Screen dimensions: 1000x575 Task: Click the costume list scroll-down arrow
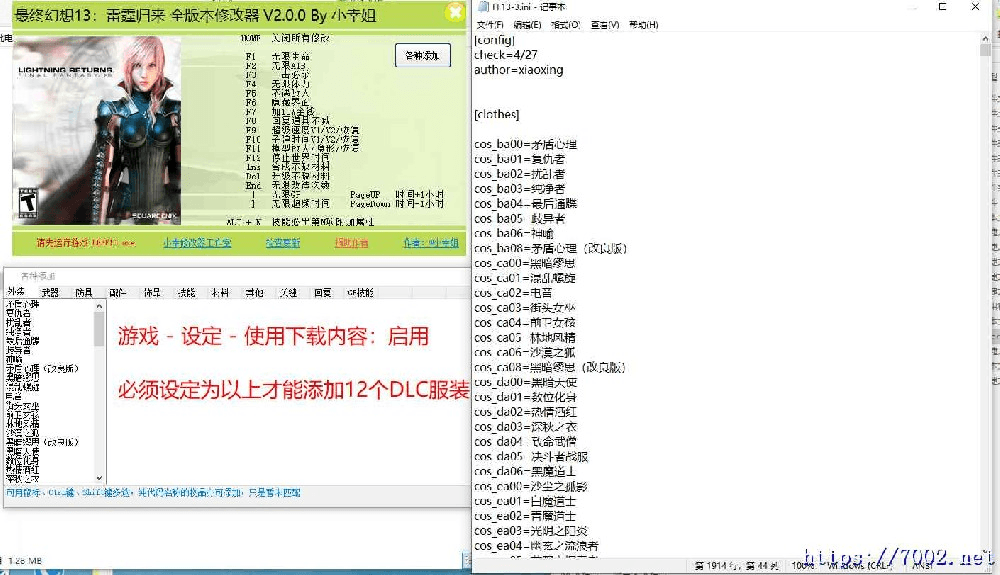point(99,477)
